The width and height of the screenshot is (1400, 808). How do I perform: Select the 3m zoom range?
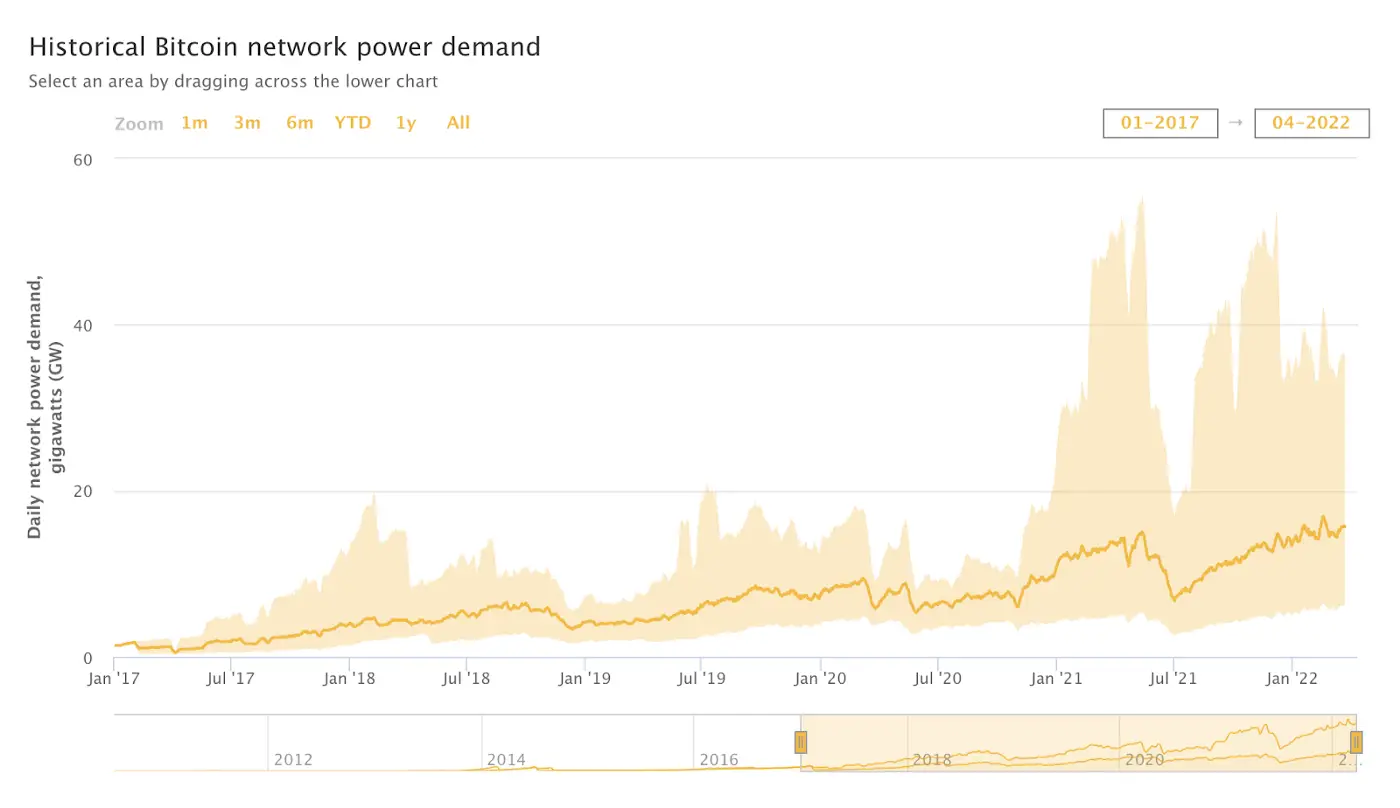247,123
